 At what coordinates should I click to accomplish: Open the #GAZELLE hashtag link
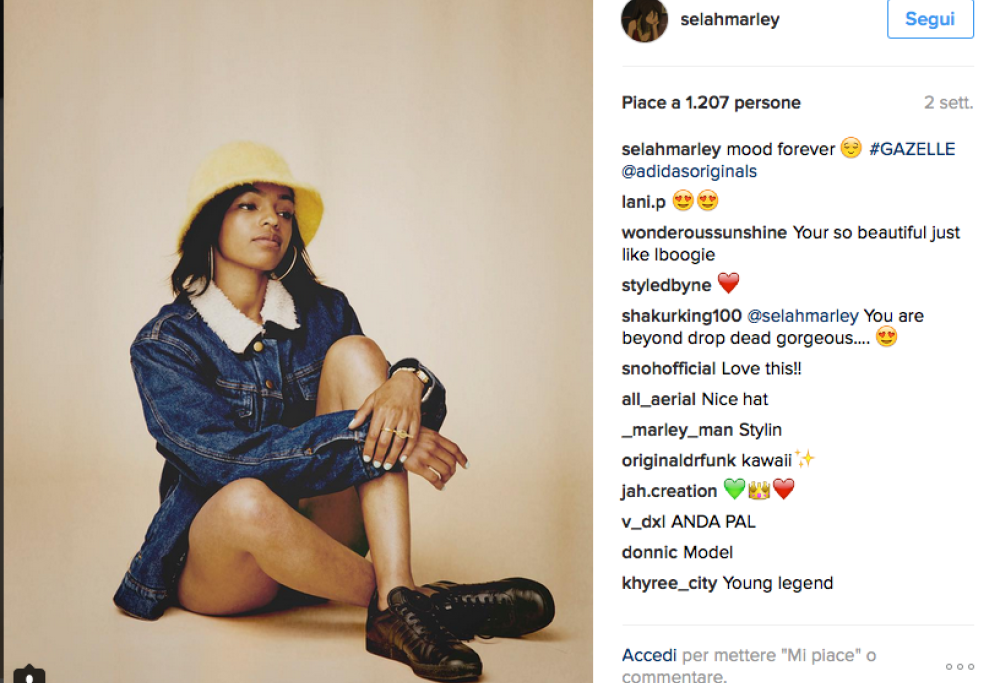[x=912, y=149]
